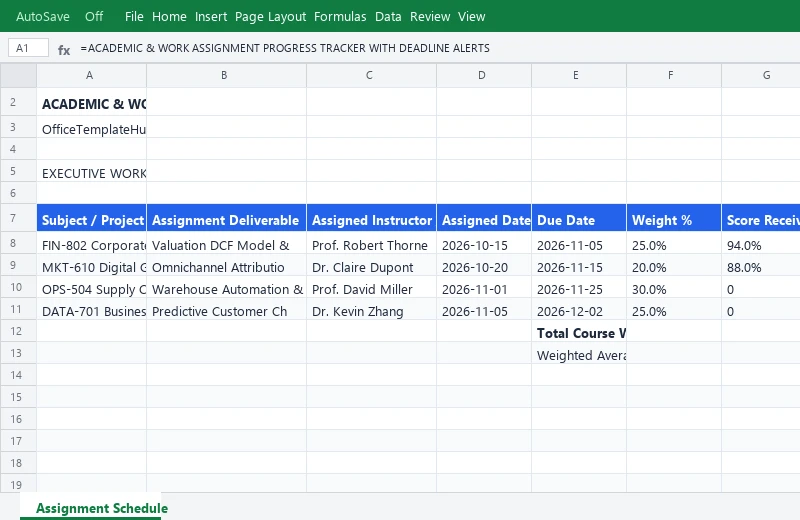Click the Dr. Claire Dupont cell
The width and height of the screenshot is (800, 520).
[x=371, y=267]
